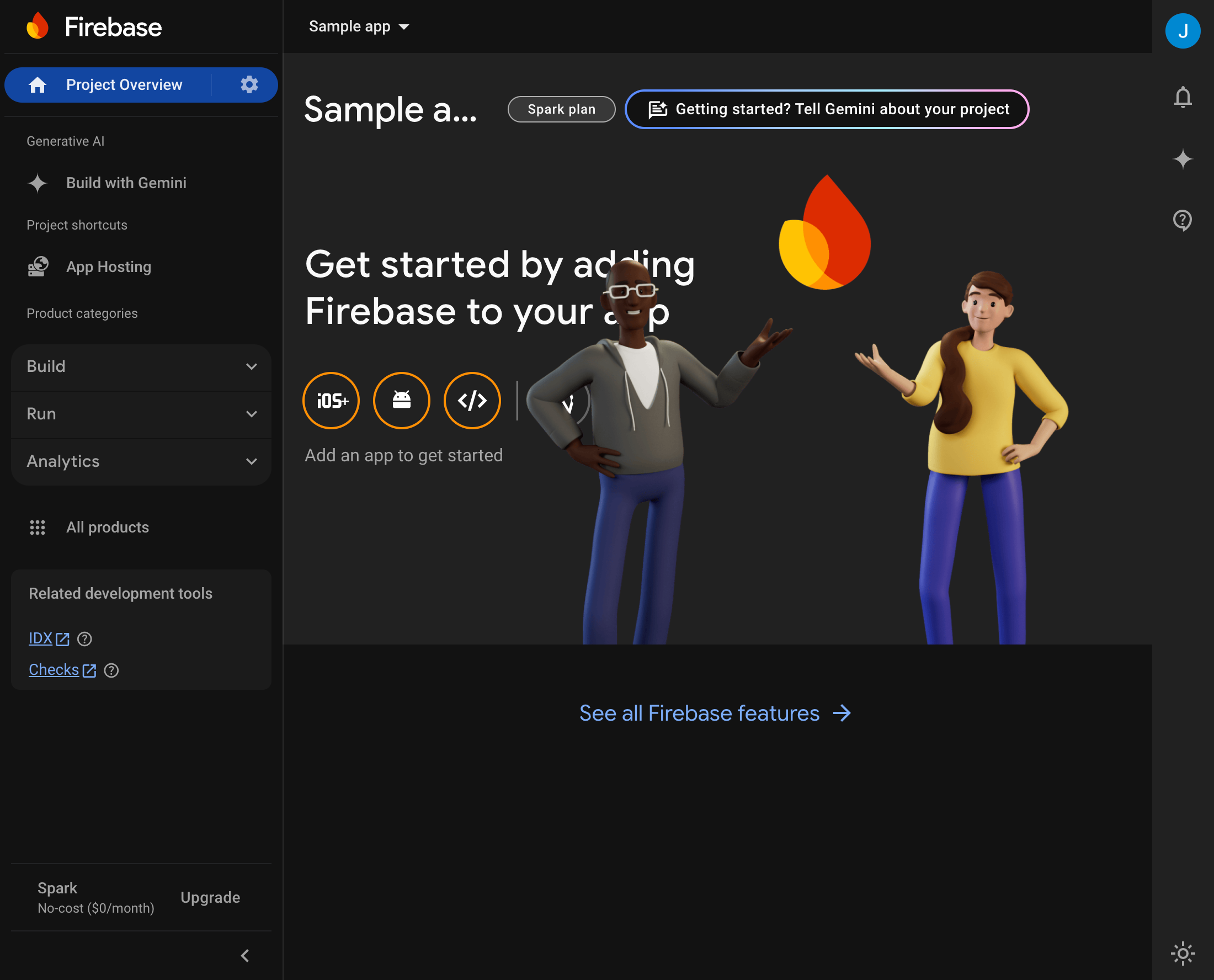Screen dimensions: 1214x980
Task: Select the App Hosting shortcut
Action: click(107, 267)
